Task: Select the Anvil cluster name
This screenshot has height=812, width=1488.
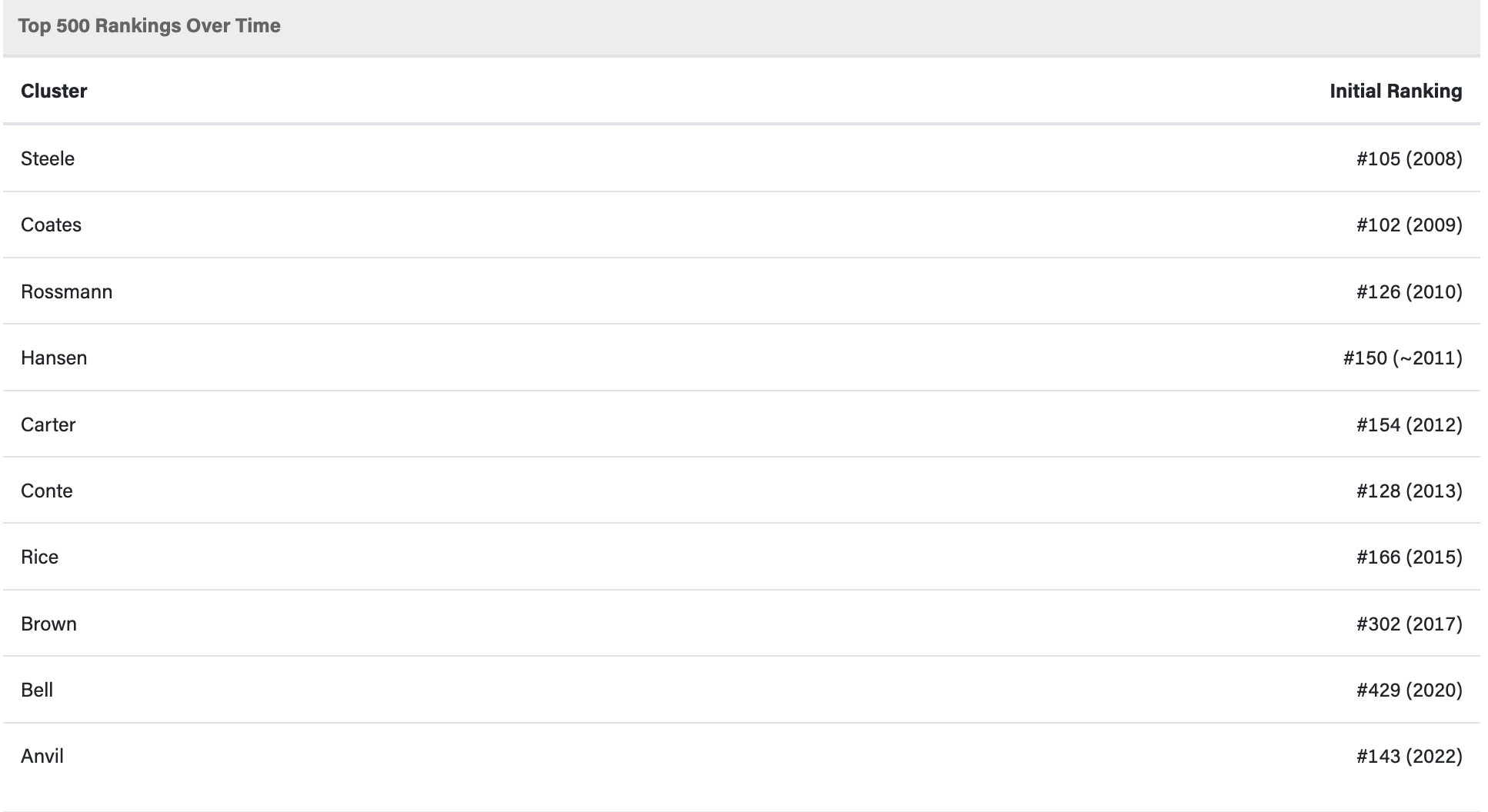Action: coord(42,756)
